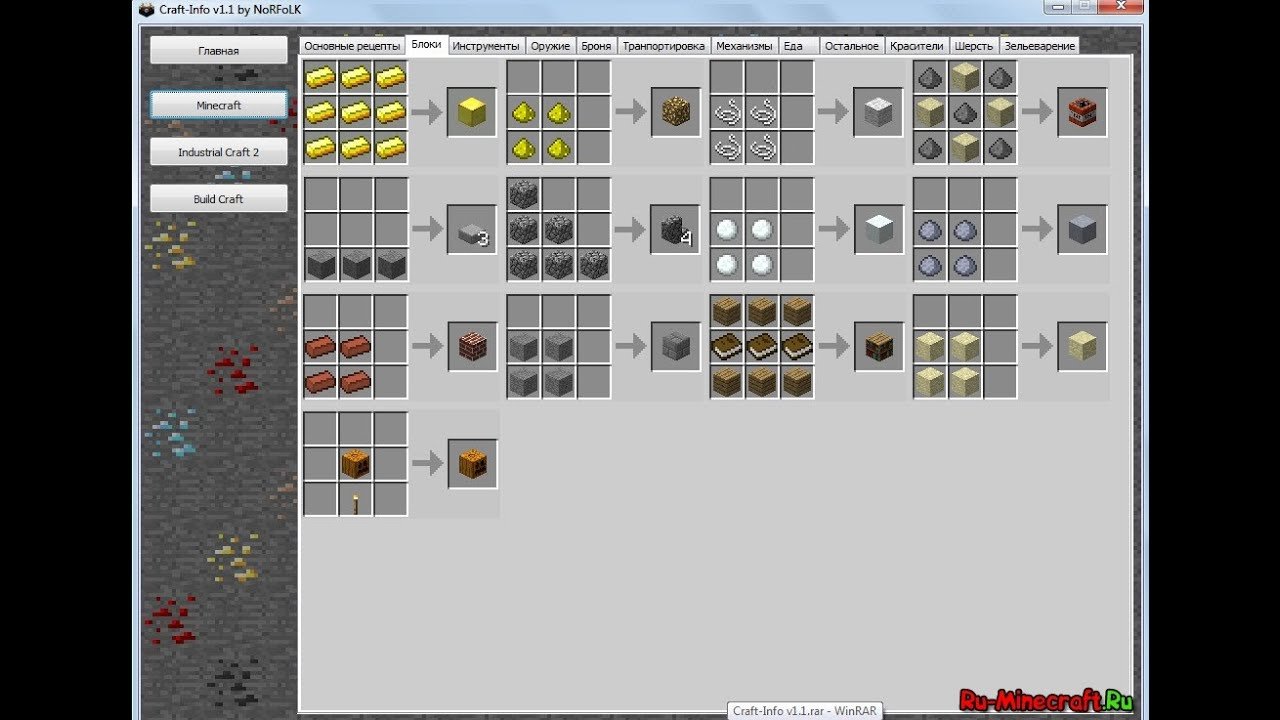Select the jack-o'-lantern output icon
1280x720 pixels.
472,464
